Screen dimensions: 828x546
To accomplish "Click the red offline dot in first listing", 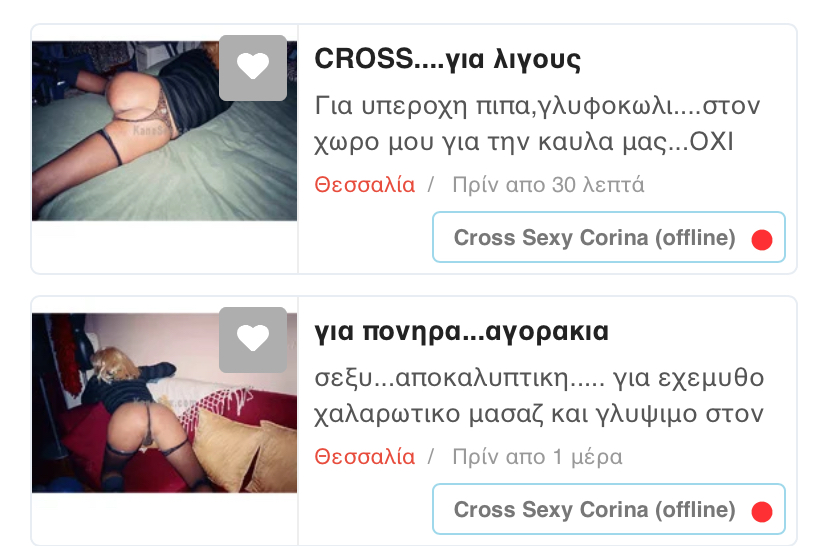I will [x=761, y=240].
